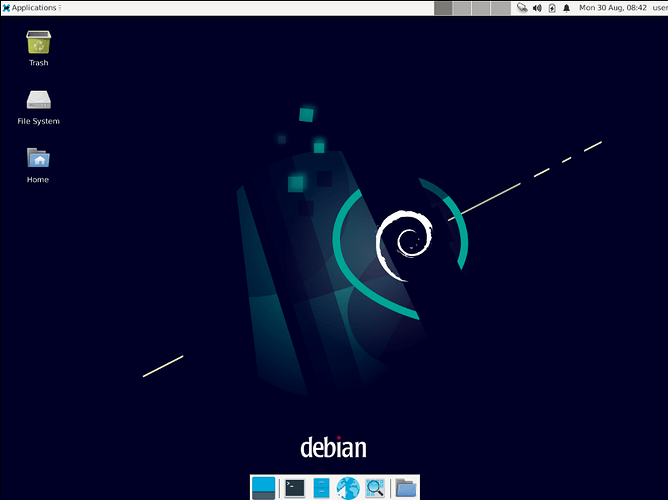Switch to the first workspace

[x=443, y=8]
